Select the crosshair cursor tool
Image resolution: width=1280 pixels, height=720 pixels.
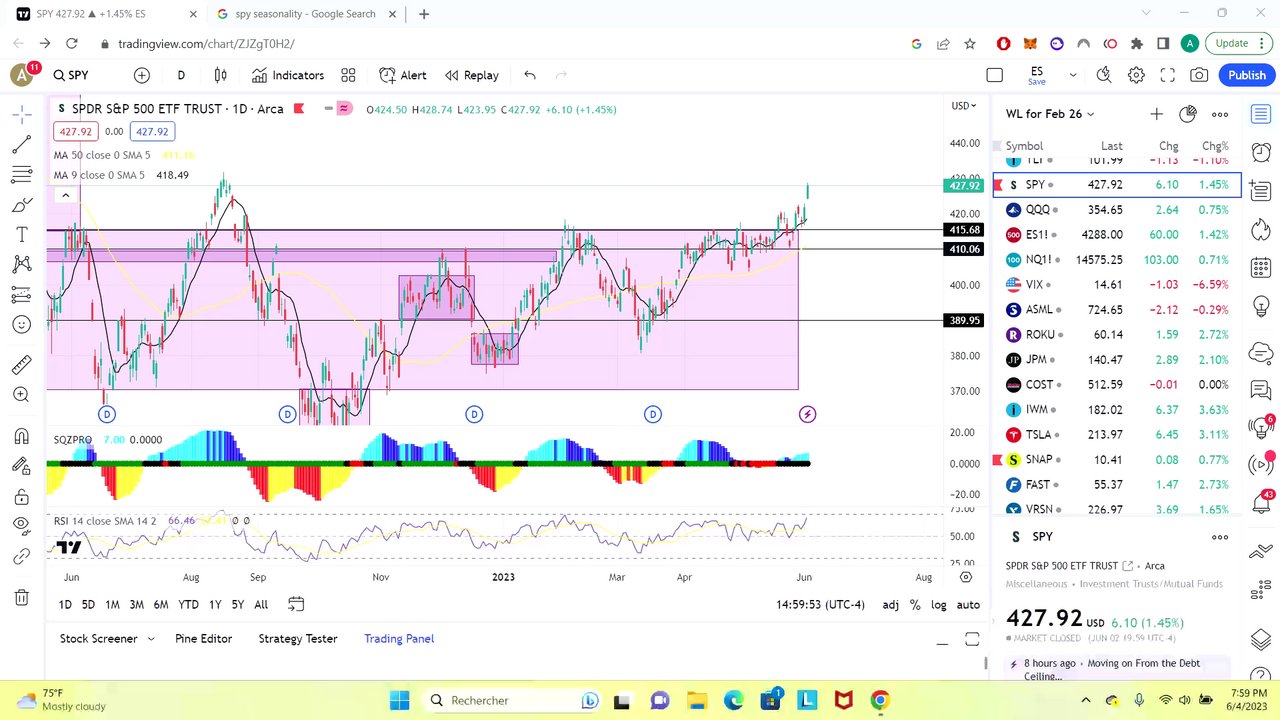[21, 115]
